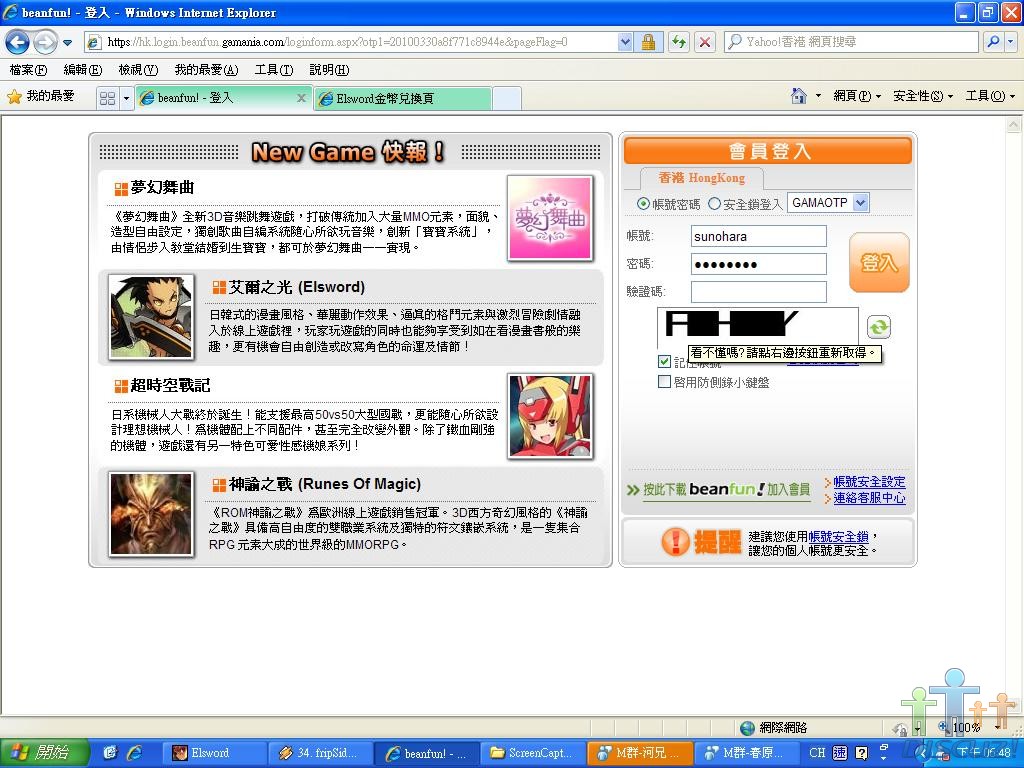Refresh the captcha image with green arrows icon
The width and height of the screenshot is (1024, 768).
tap(879, 327)
